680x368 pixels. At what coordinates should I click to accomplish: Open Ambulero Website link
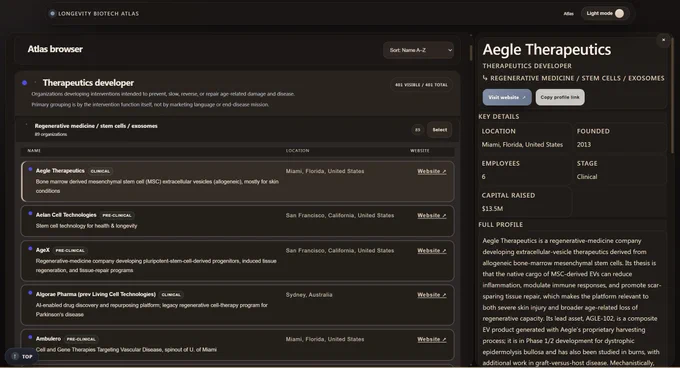(x=432, y=339)
